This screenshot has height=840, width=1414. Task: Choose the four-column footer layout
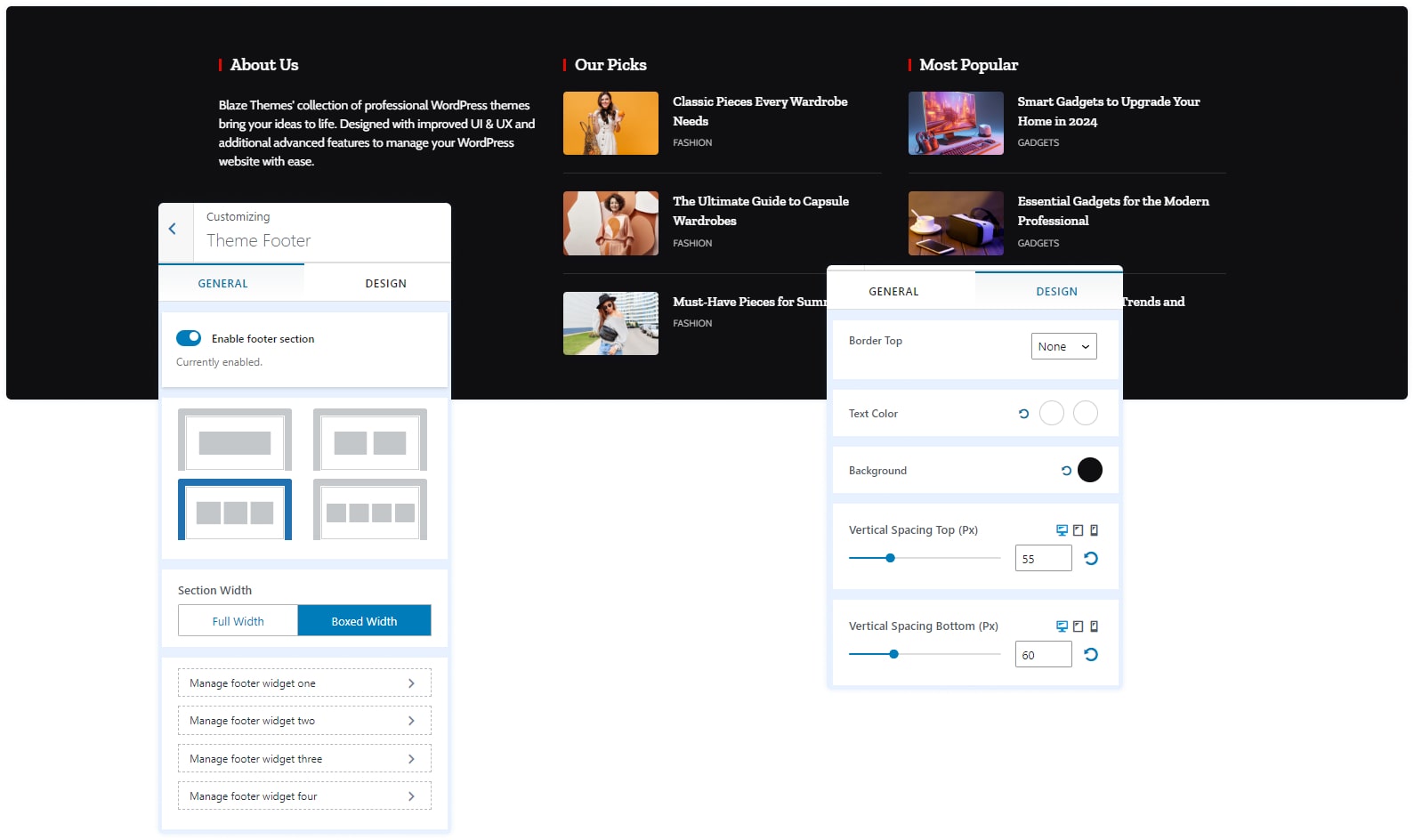coord(370,511)
